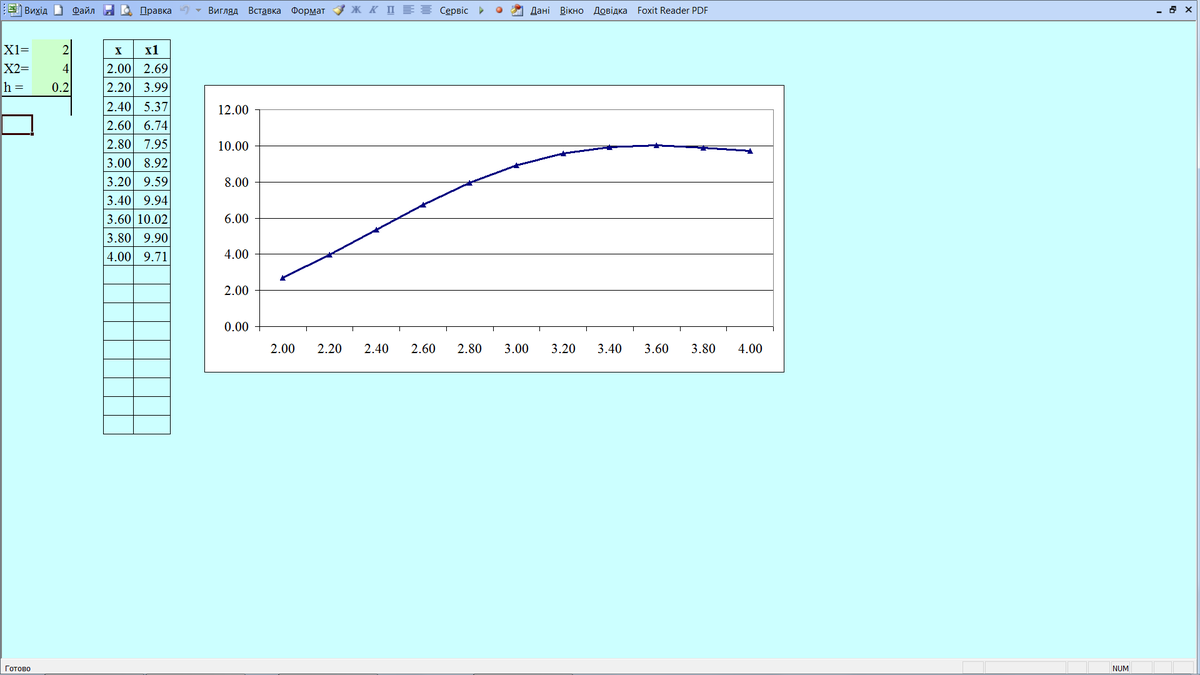The image size is (1200, 675).
Task: Click the X2= label cell
Action: (16, 67)
